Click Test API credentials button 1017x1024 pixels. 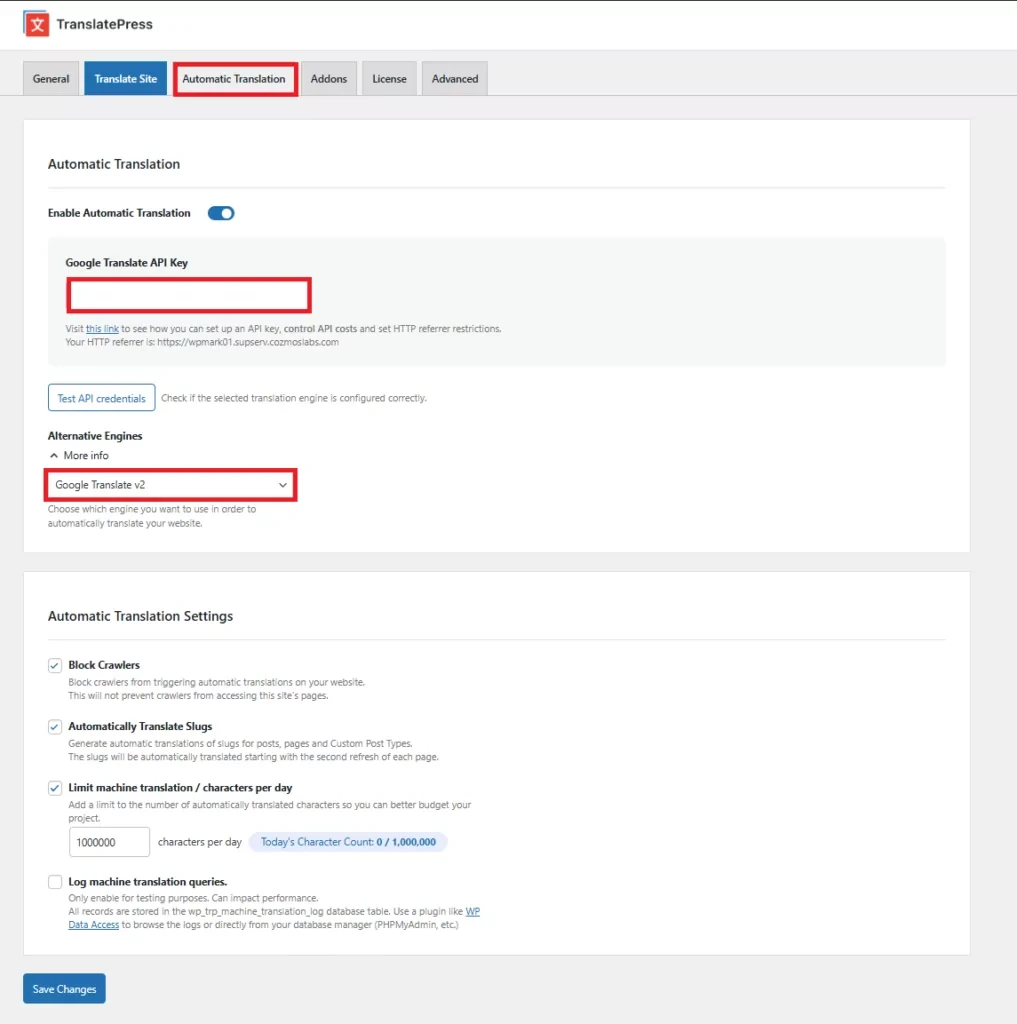101,398
